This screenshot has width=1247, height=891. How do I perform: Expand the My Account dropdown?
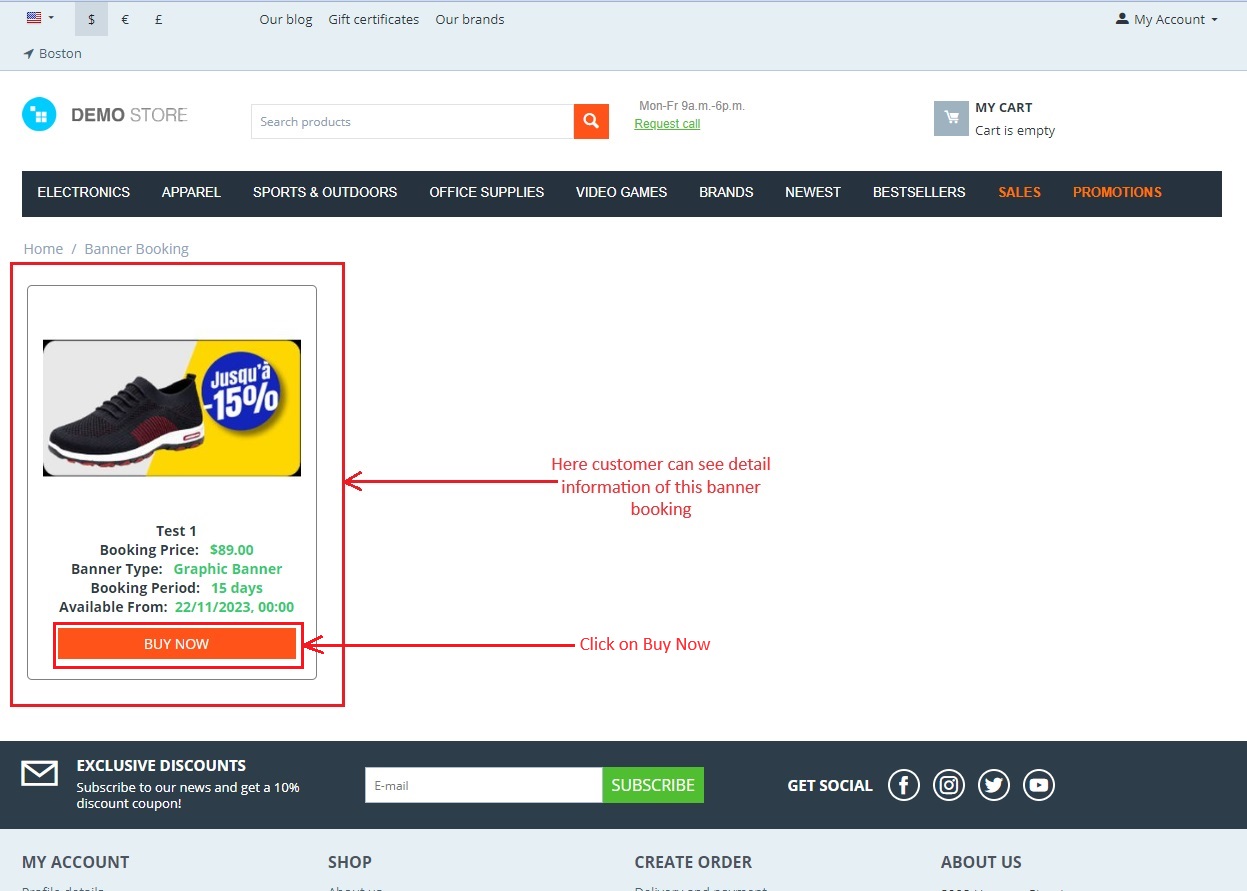[x=1167, y=19]
